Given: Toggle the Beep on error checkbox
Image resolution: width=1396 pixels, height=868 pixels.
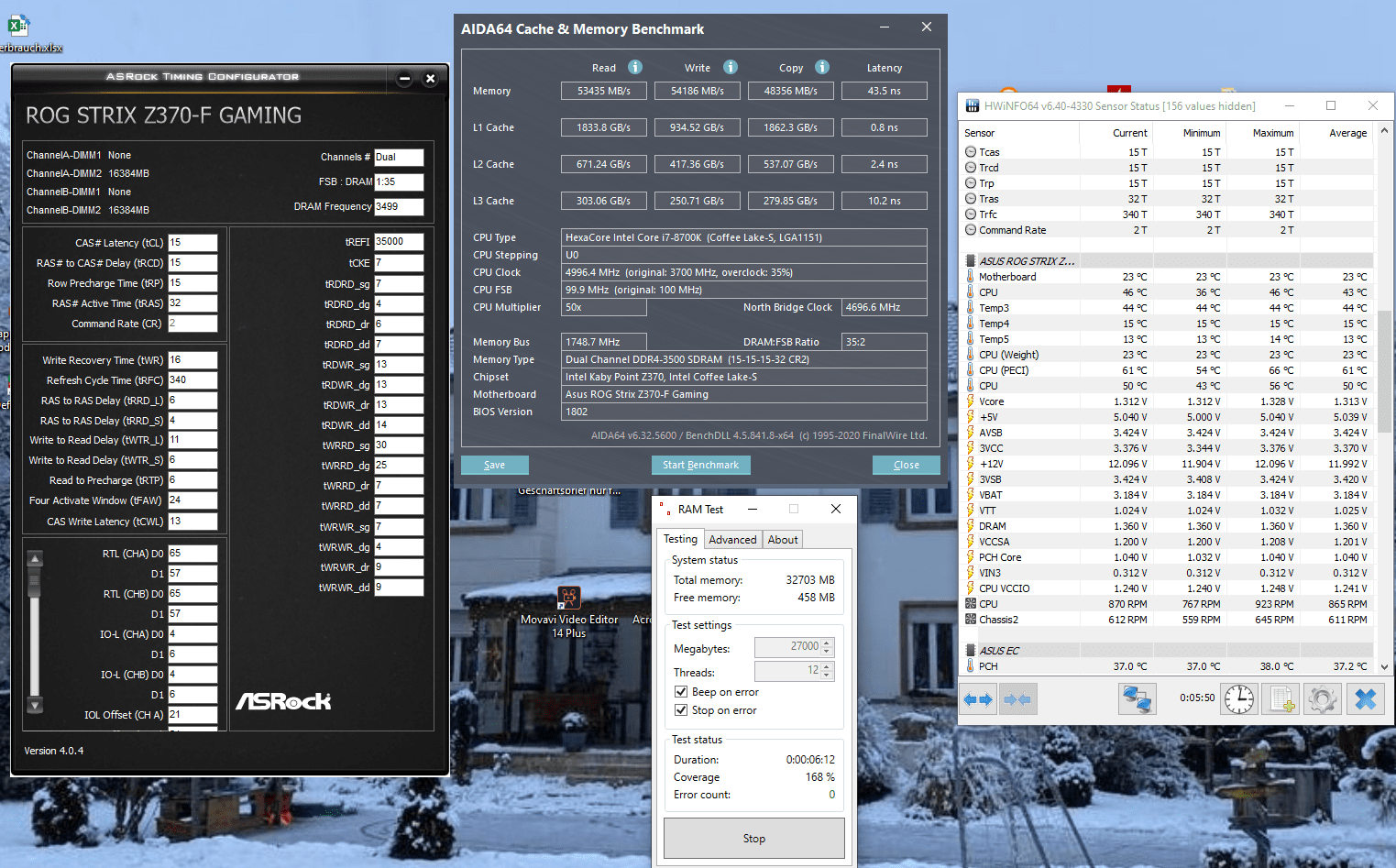Looking at the screenshot, I should coord(681,692).
